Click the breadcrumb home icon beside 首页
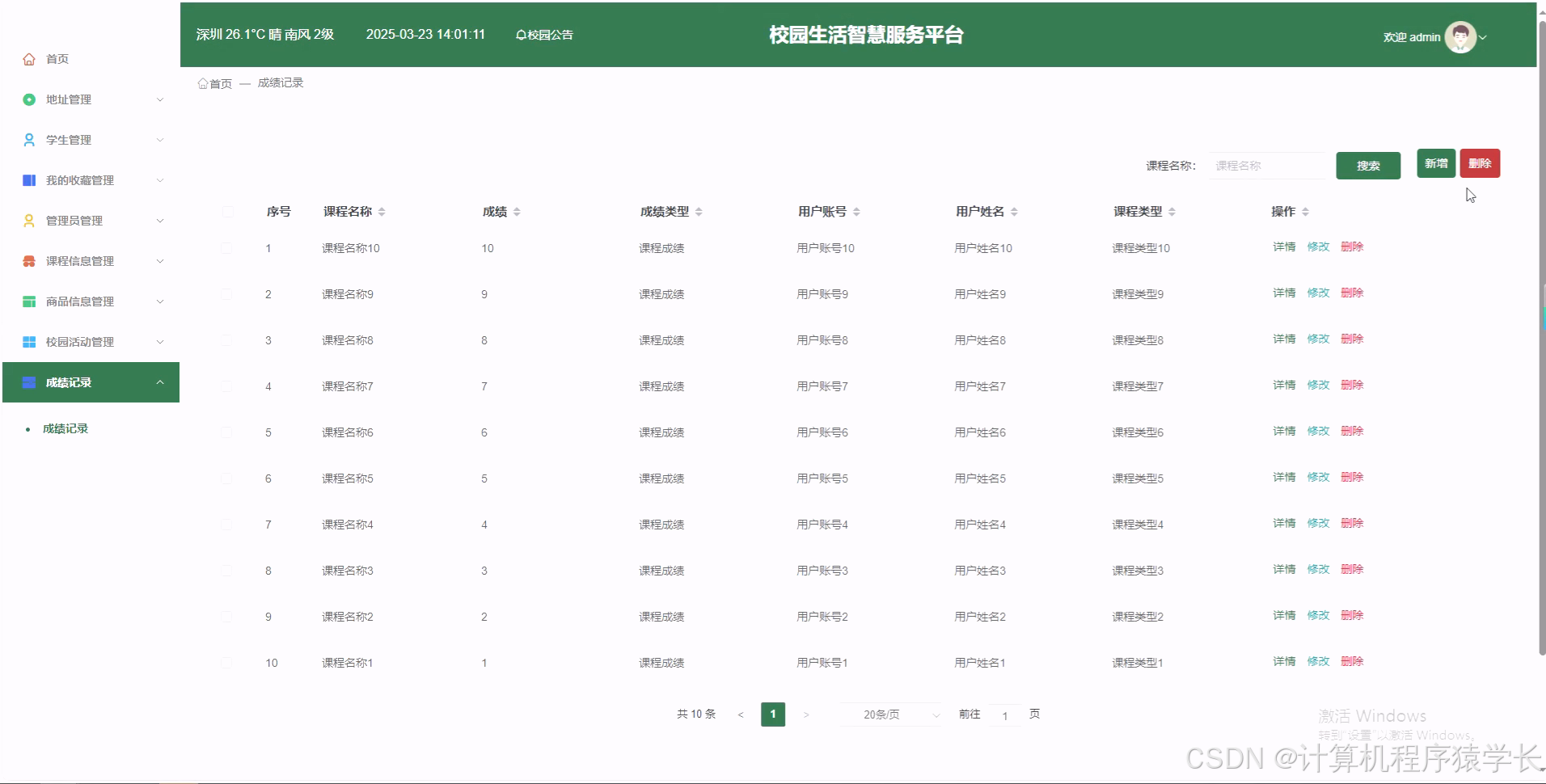The height and width of the screenshot is (784, 1546). point(203,82)
